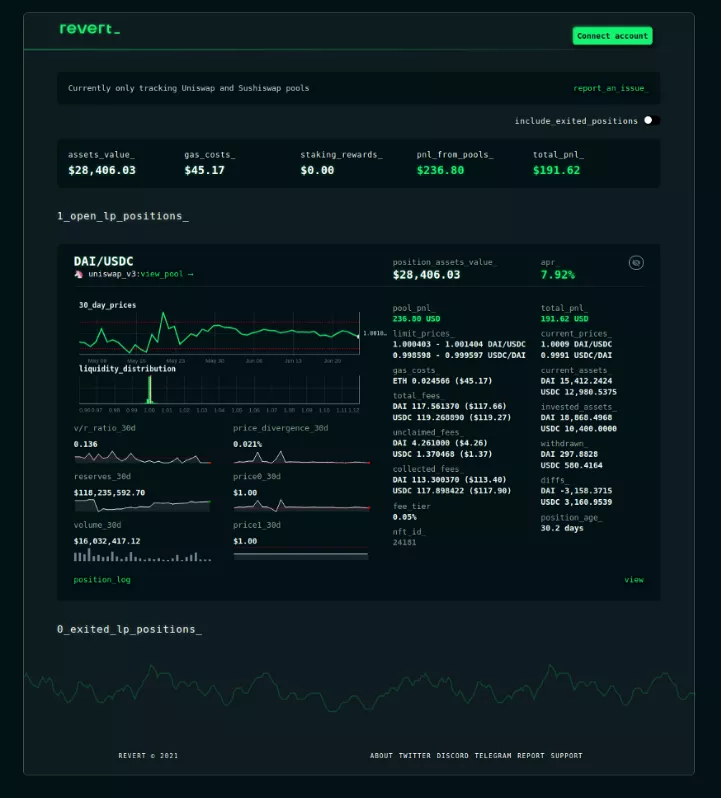Click the volume_30d bar chart
Screen dimensions: 721x798
[142, 555]
